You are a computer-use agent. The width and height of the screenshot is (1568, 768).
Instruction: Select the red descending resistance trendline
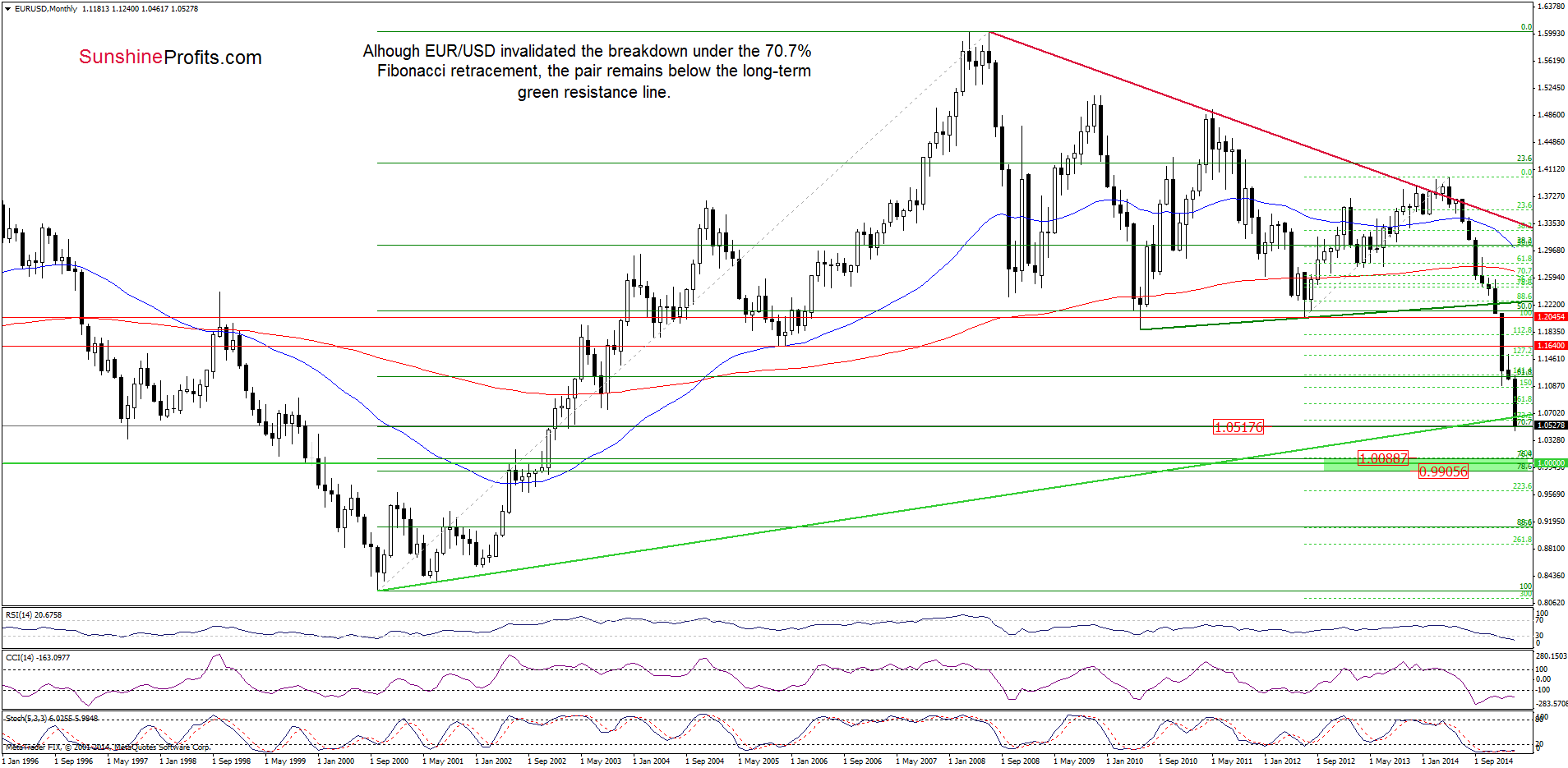1261,131
